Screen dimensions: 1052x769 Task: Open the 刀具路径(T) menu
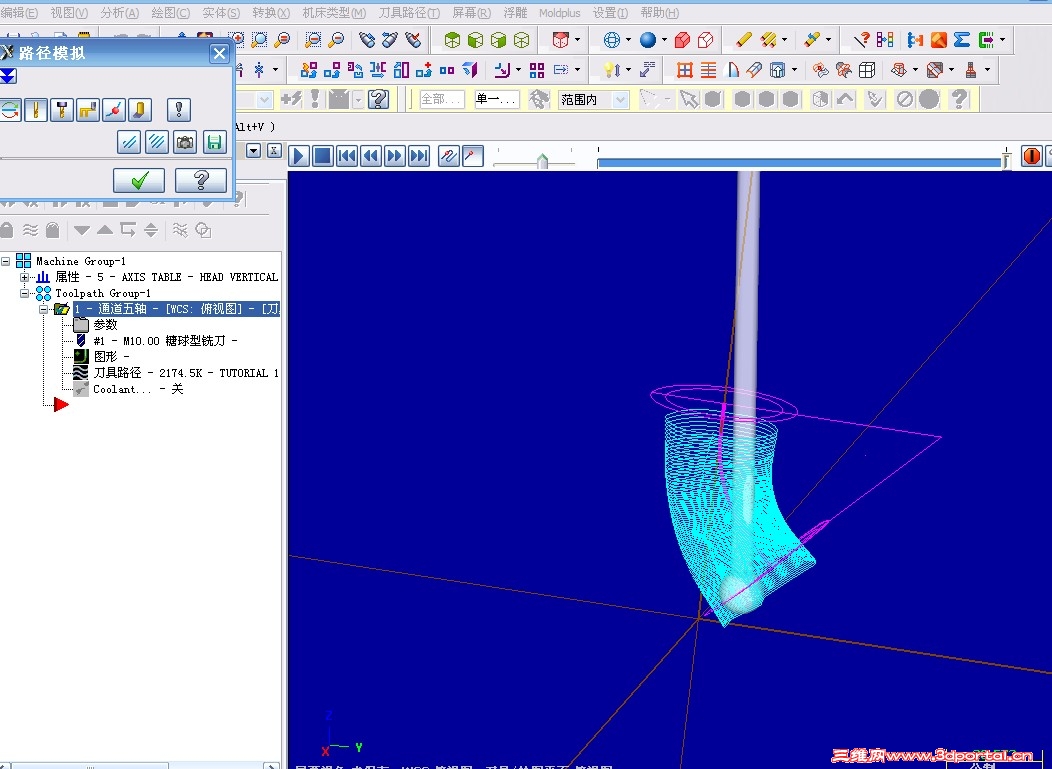tap(409, 13)
